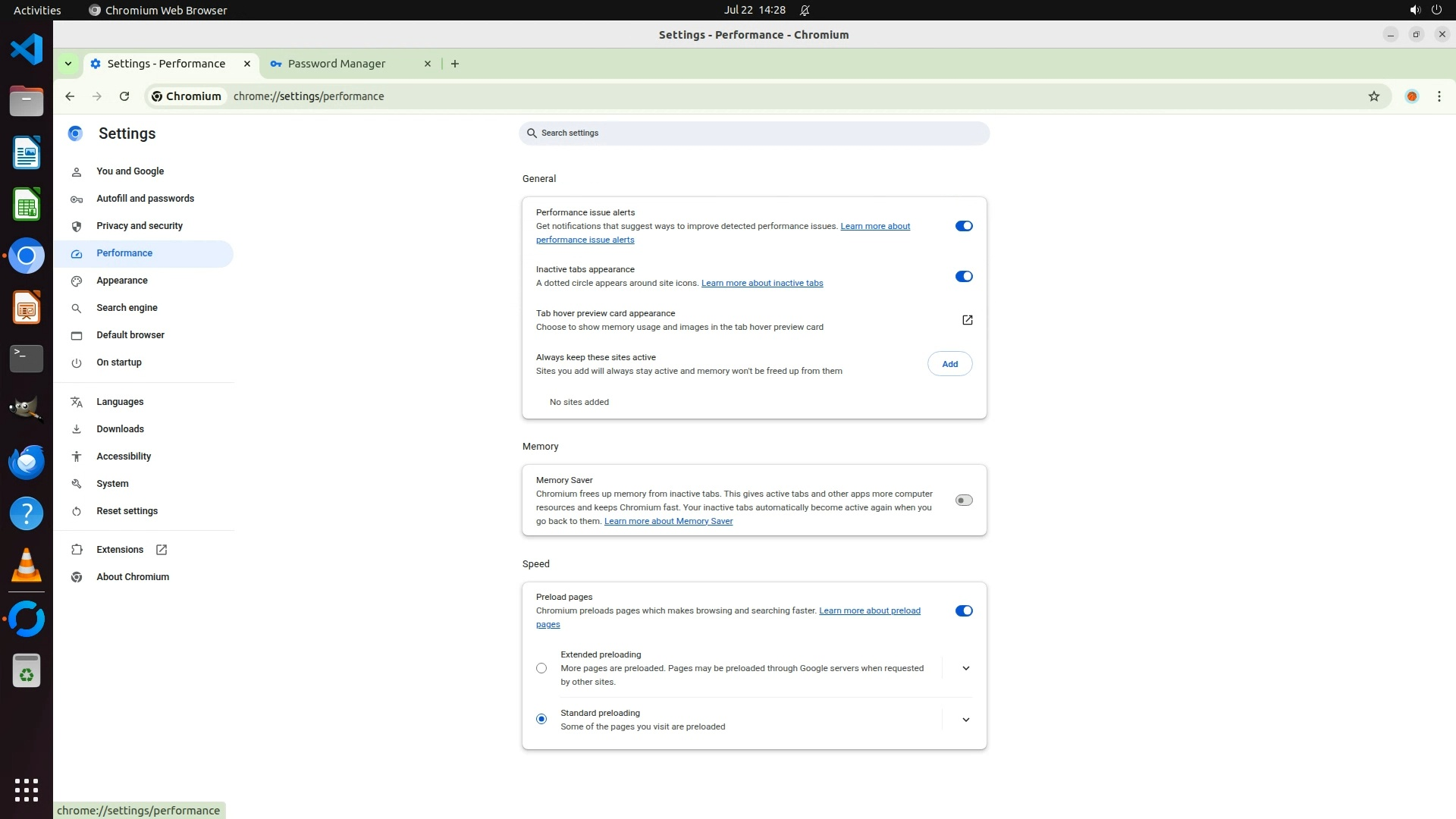Click the reload page icon
The image size is (1456, 819).
point(124,96)
